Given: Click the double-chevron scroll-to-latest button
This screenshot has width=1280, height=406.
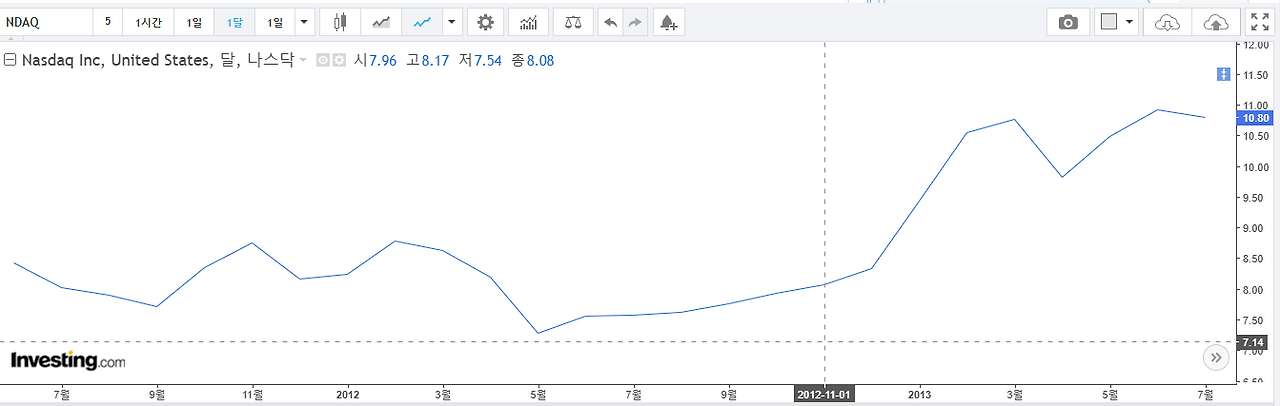Looking at the screenshot, I should (x=1215, y=356).
